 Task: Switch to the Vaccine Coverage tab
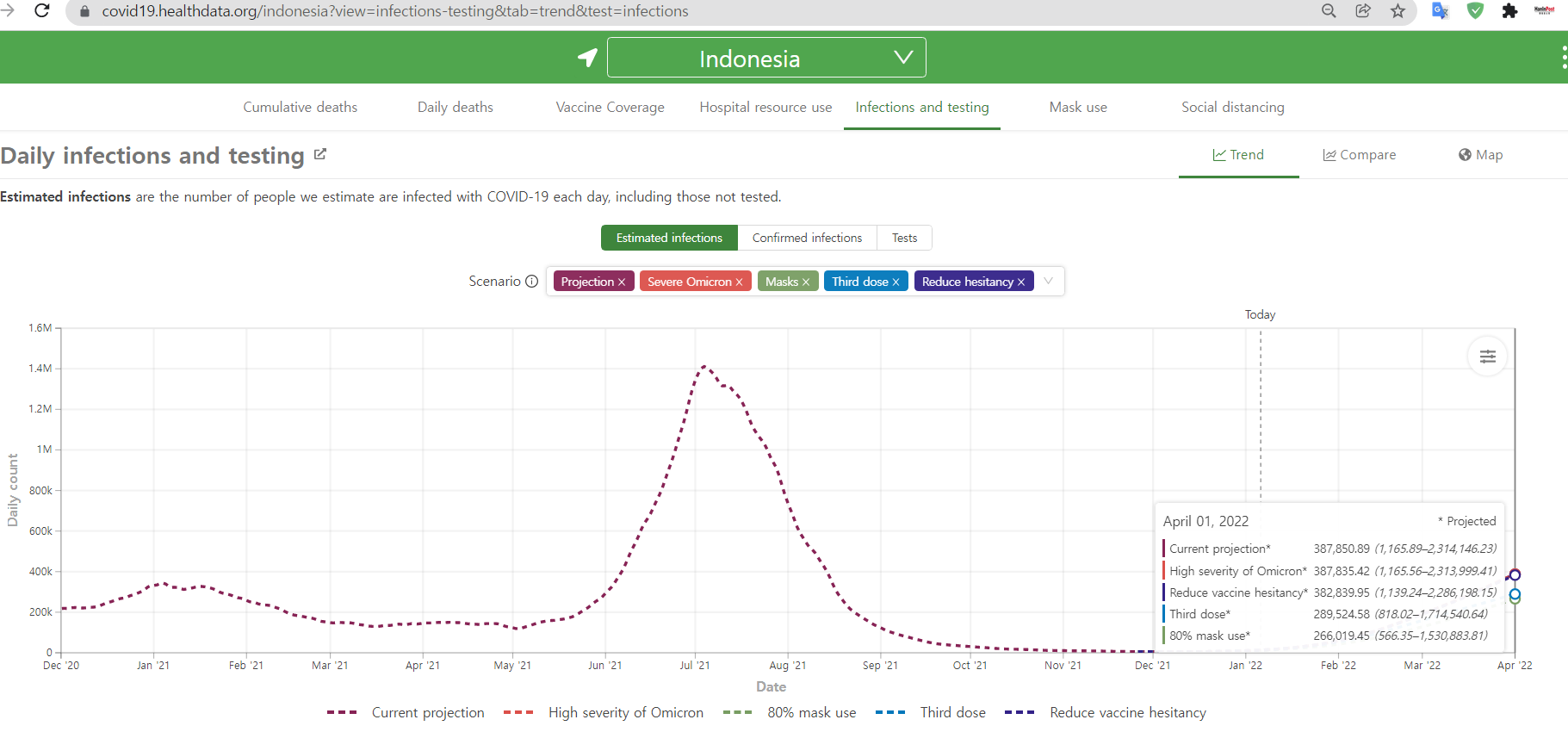pyautogui.click(x=610, y=107)
